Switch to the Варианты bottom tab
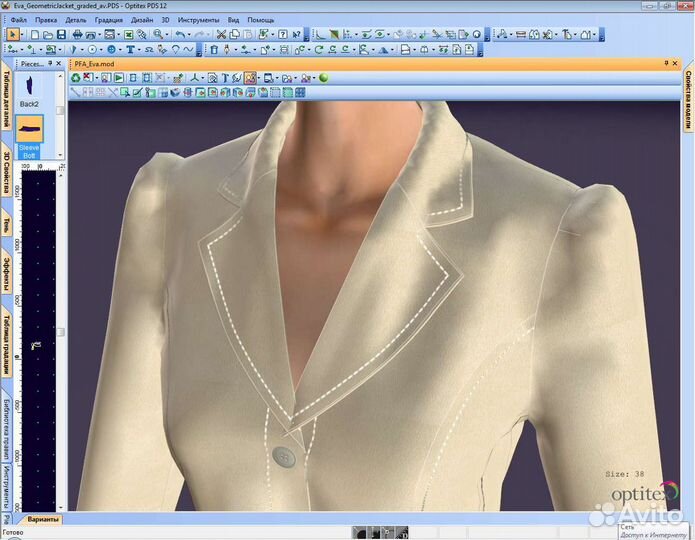 tap(43, 519)
